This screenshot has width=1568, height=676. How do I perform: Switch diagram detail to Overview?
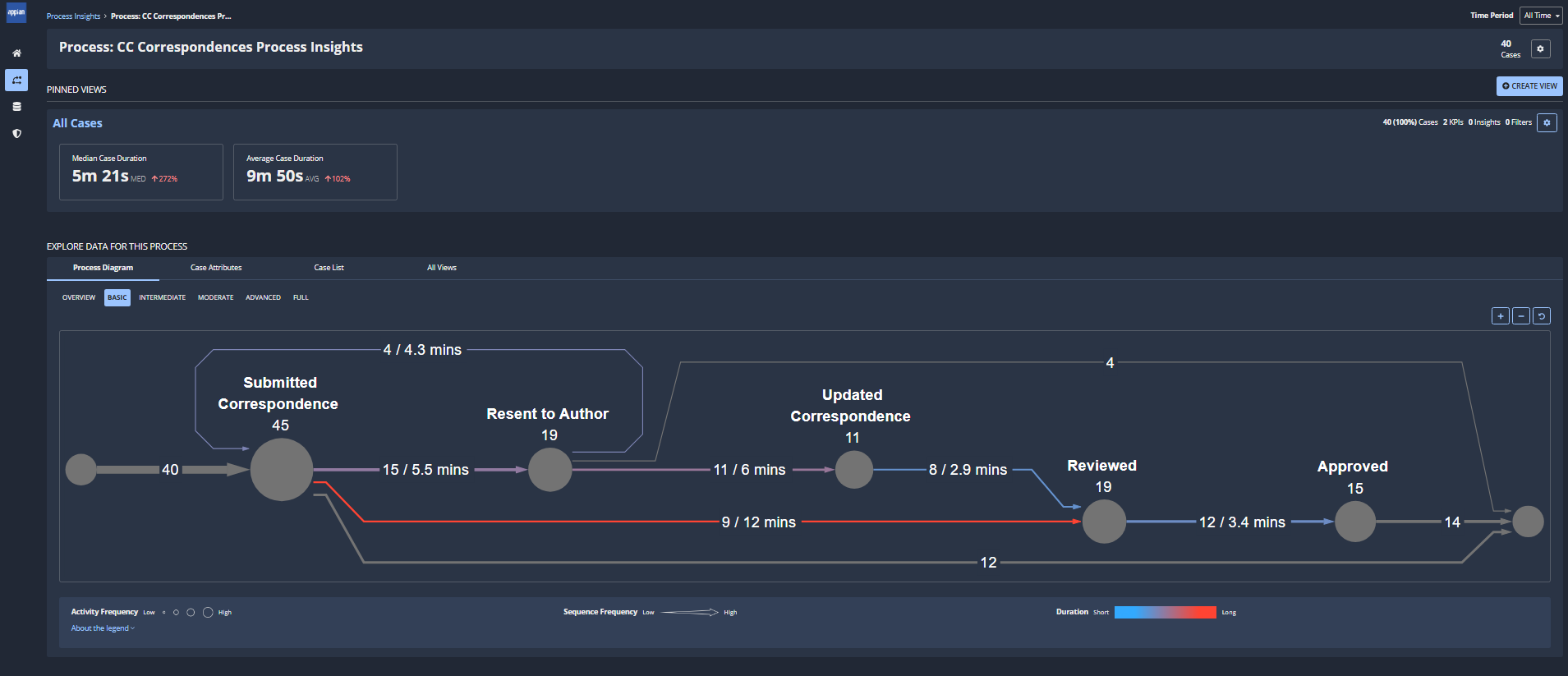79,297
